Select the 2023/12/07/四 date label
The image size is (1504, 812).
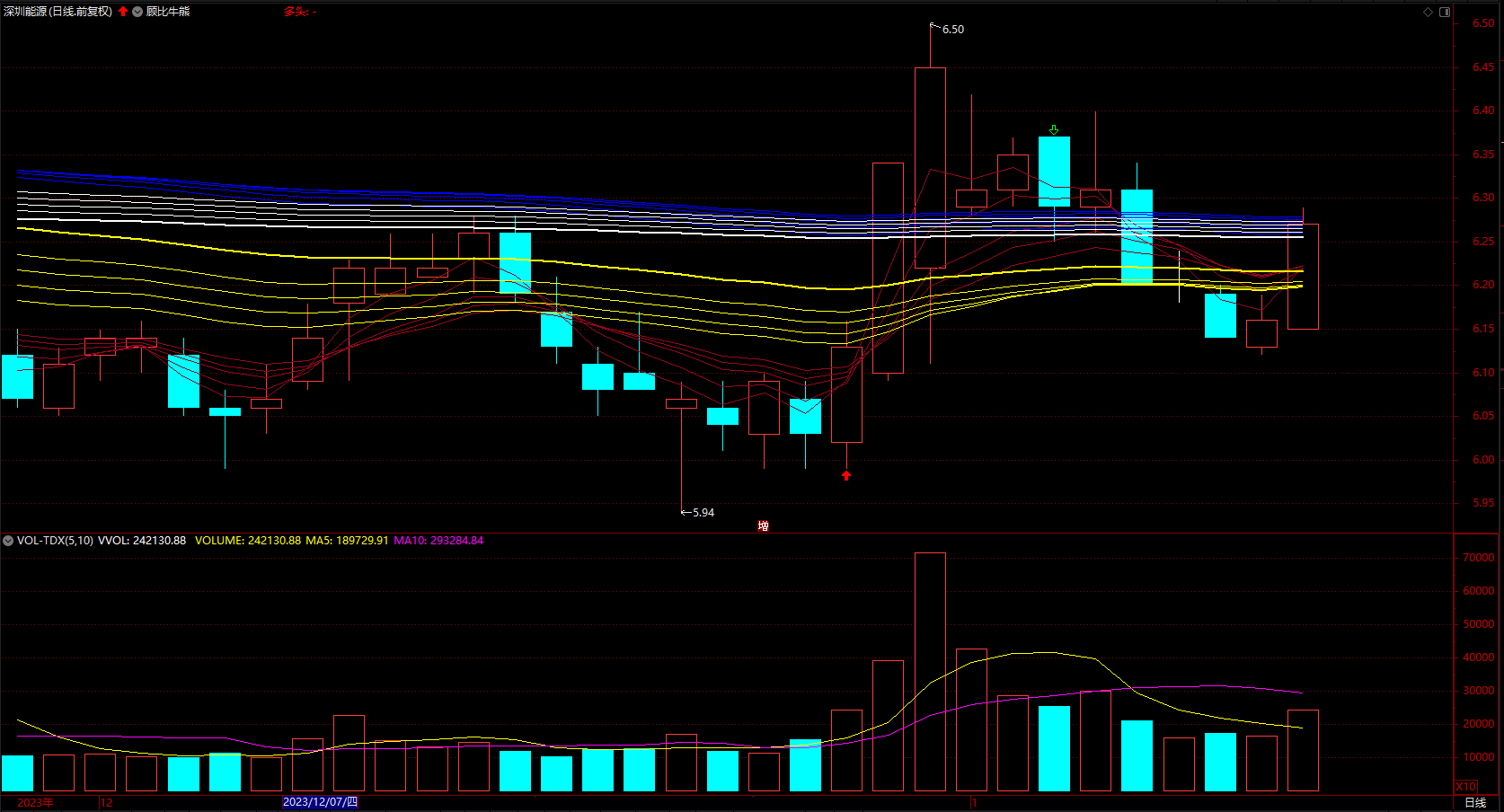(320, 802)
